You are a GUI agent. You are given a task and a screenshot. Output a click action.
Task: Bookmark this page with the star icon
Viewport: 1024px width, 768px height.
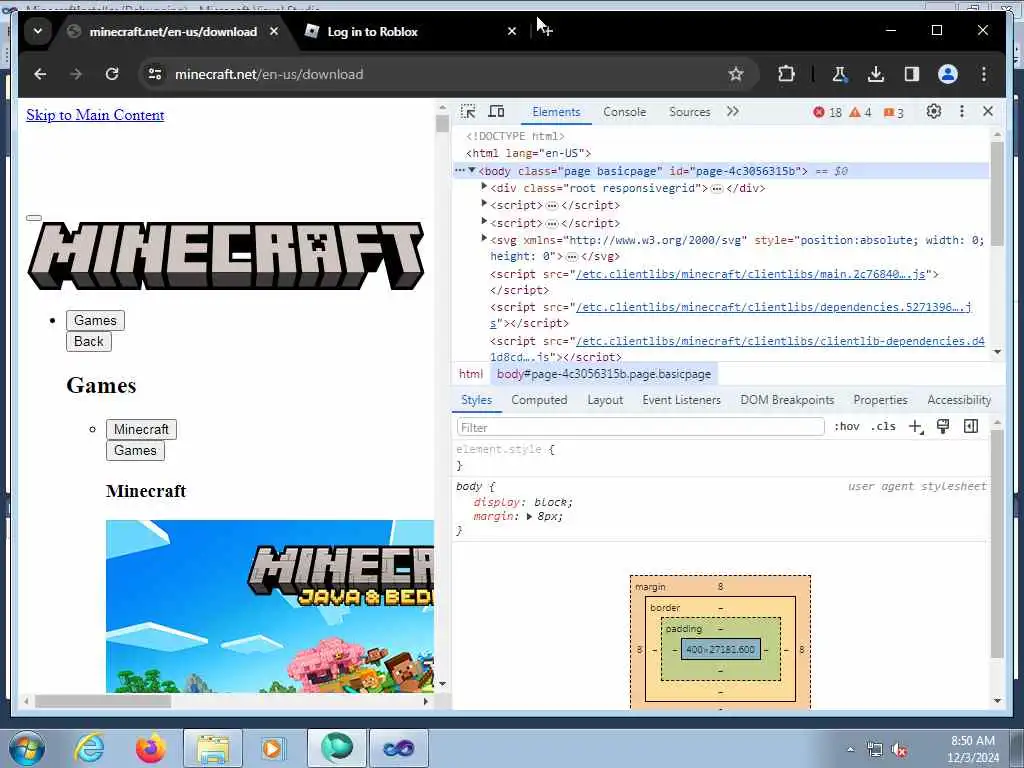[x=736, y=74]
